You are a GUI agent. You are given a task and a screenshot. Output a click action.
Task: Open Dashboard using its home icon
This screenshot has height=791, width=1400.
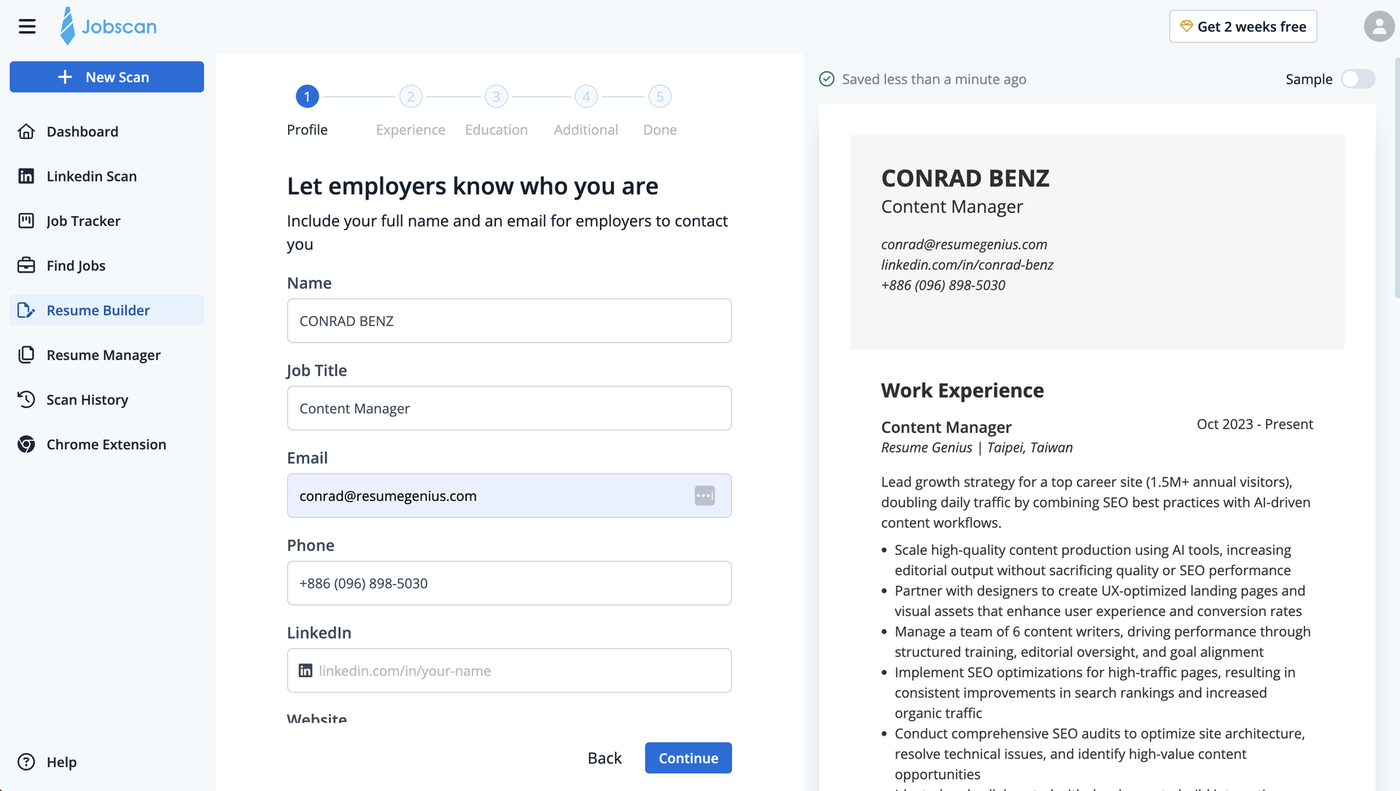point(25,131)
